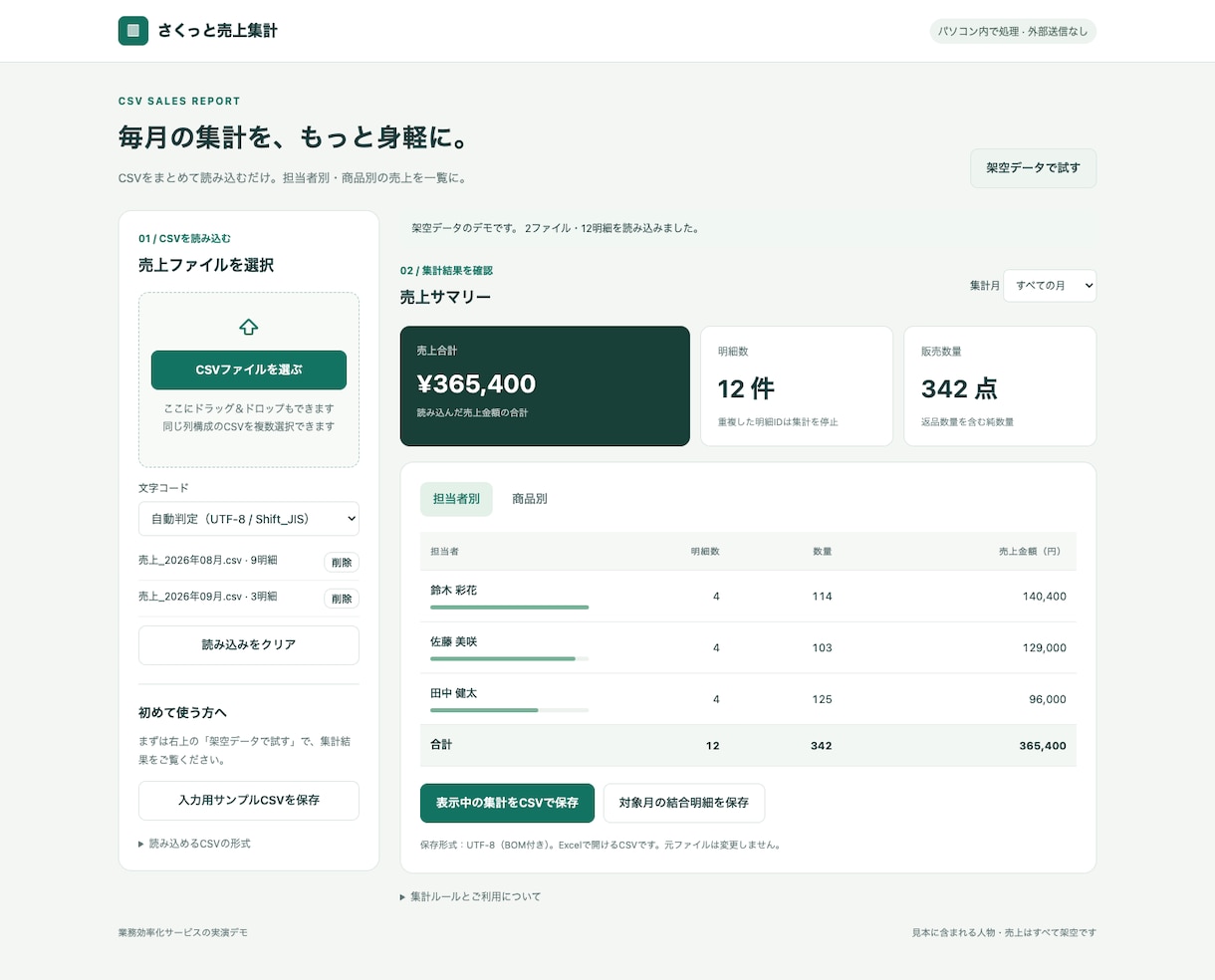Click the 売上合計 ¥365,400 card
This screenshot has width=1215, height=980.
545,386
